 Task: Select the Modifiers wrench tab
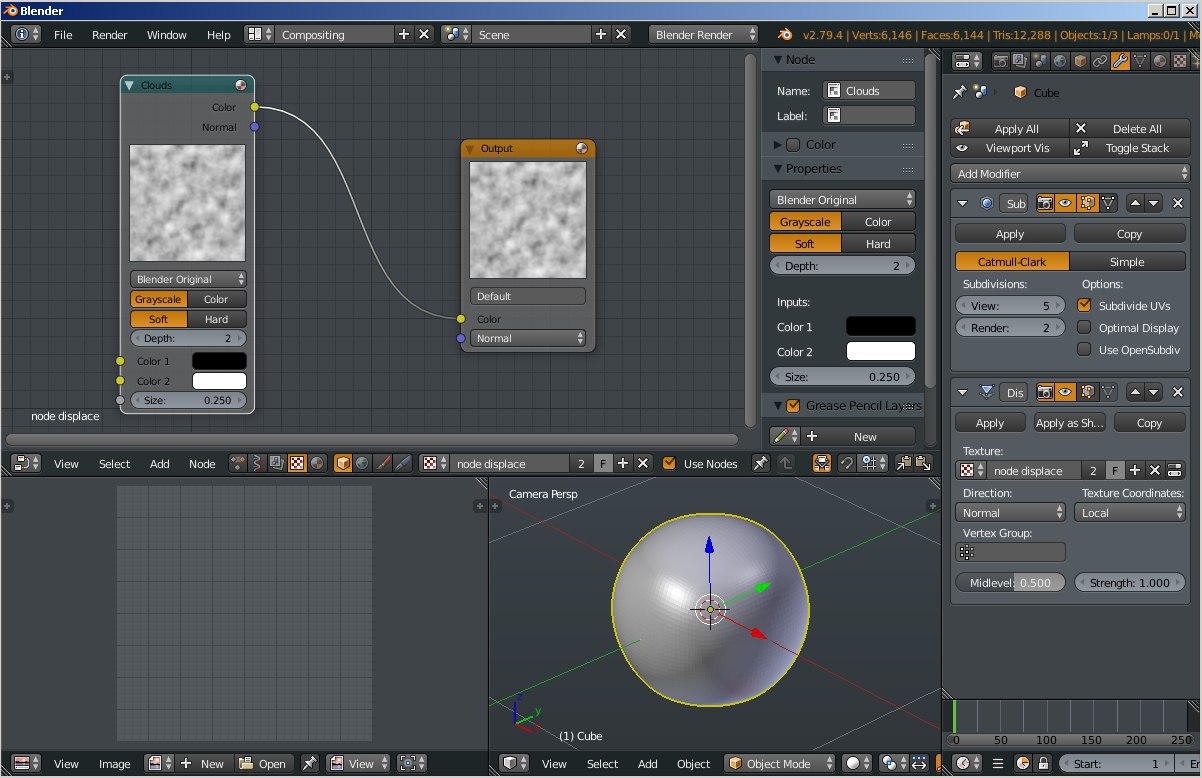[1120, 61]
